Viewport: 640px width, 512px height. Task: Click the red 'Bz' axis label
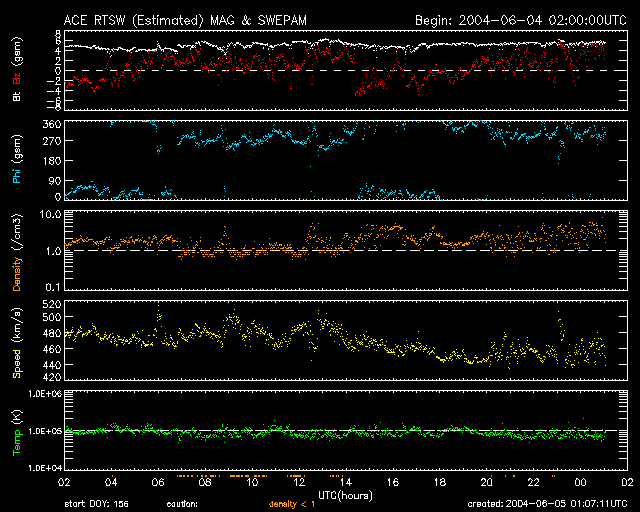(16, 78)
